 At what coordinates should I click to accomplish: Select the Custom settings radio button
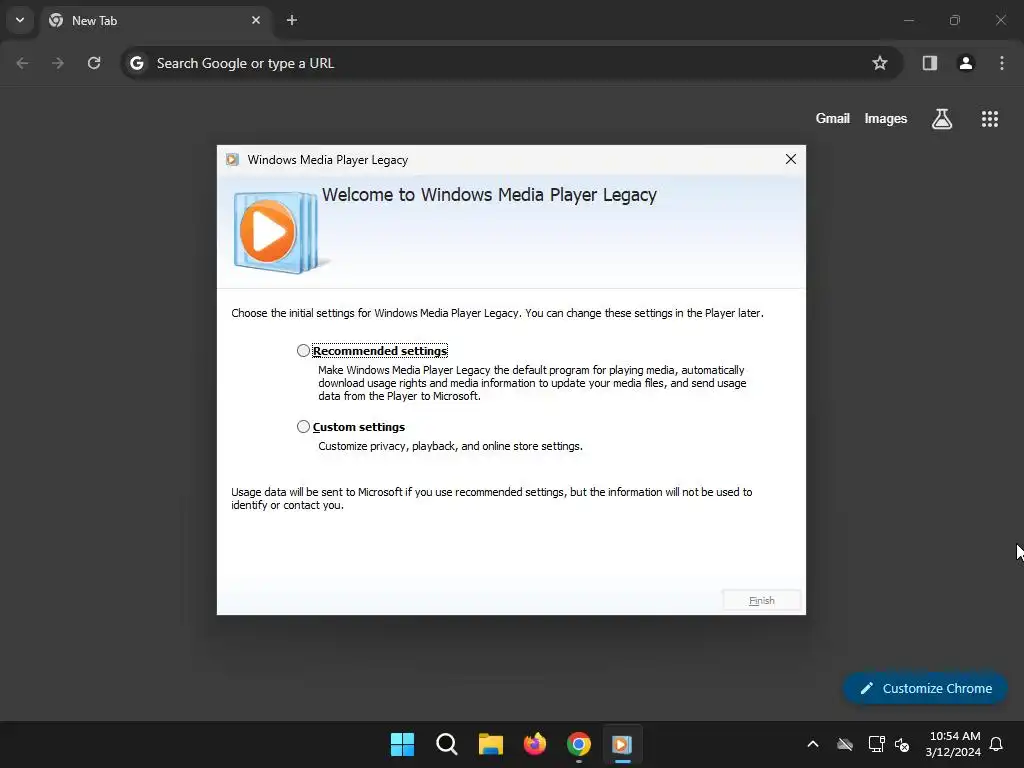pos(303,426)
